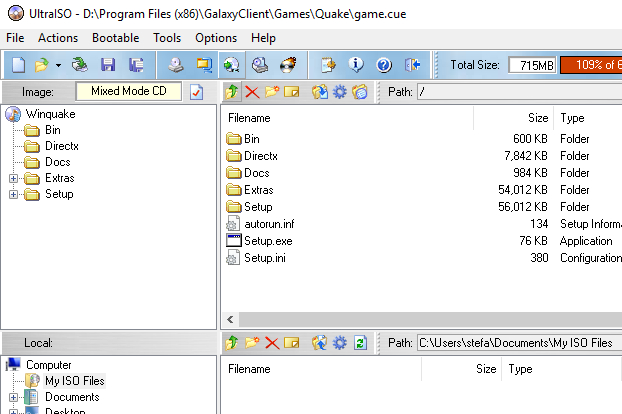Click the image Path field showing /
Screen dimensions: 622x414
[x=520, y=92]
